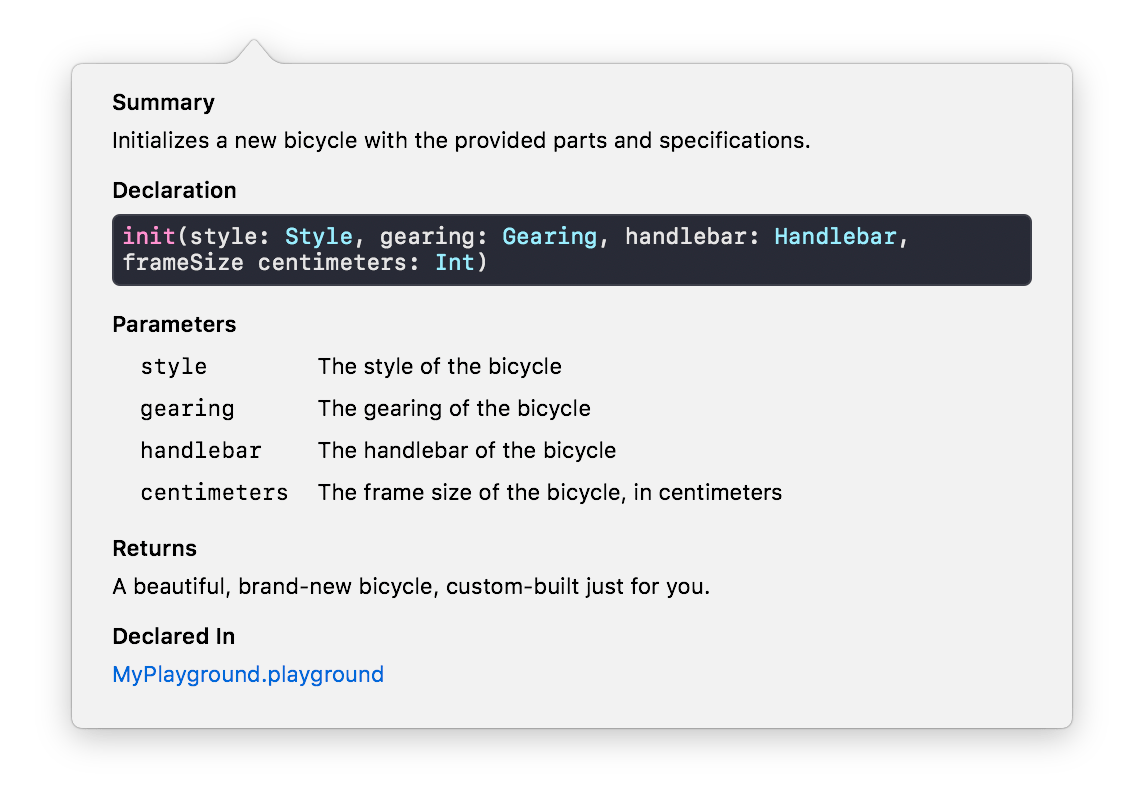
Task: Collapse the Returns section header
Action: (154, 548)
